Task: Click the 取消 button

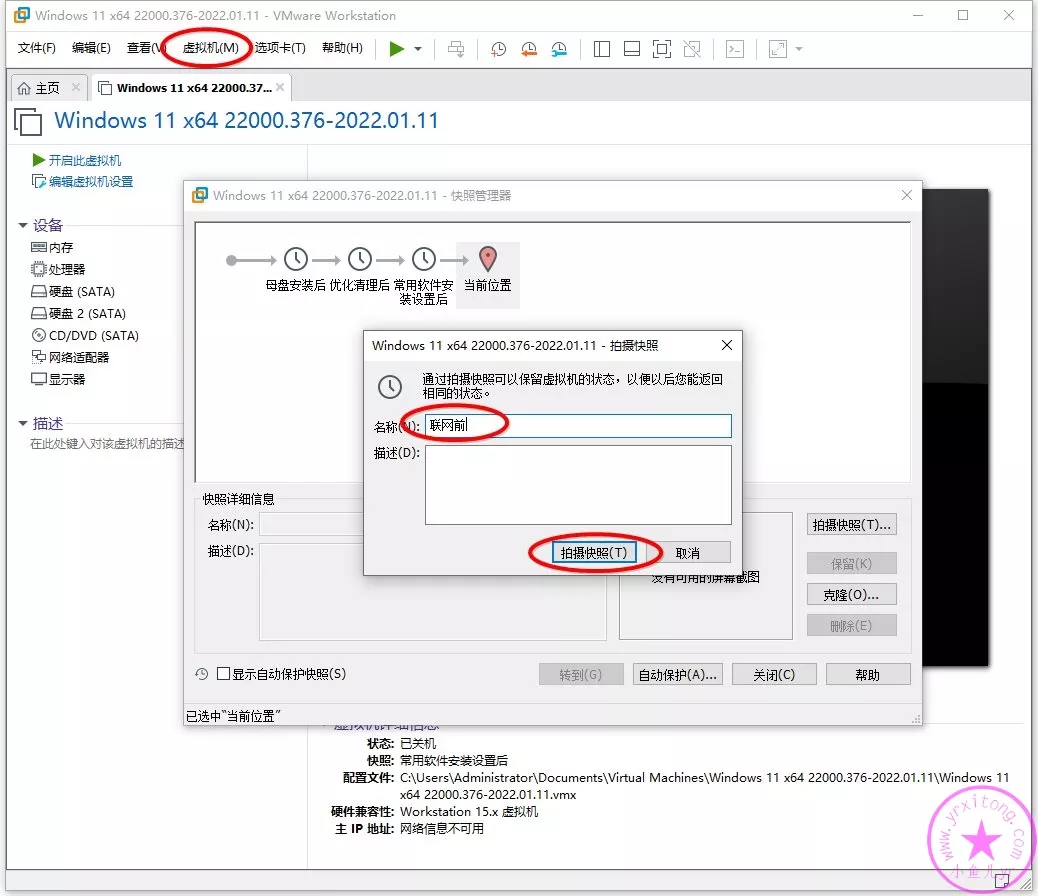Action: [x=687, y=552]
